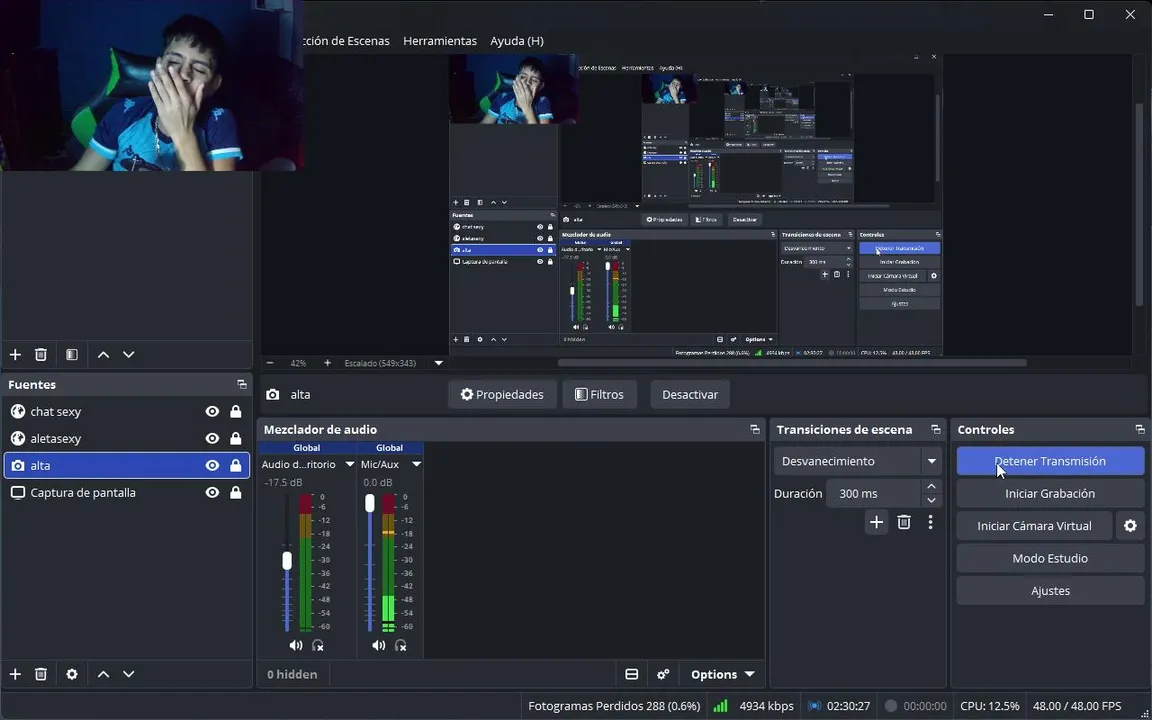Open Filtros for alta source
1152x720 pixels.
click(x=599, y=395)
